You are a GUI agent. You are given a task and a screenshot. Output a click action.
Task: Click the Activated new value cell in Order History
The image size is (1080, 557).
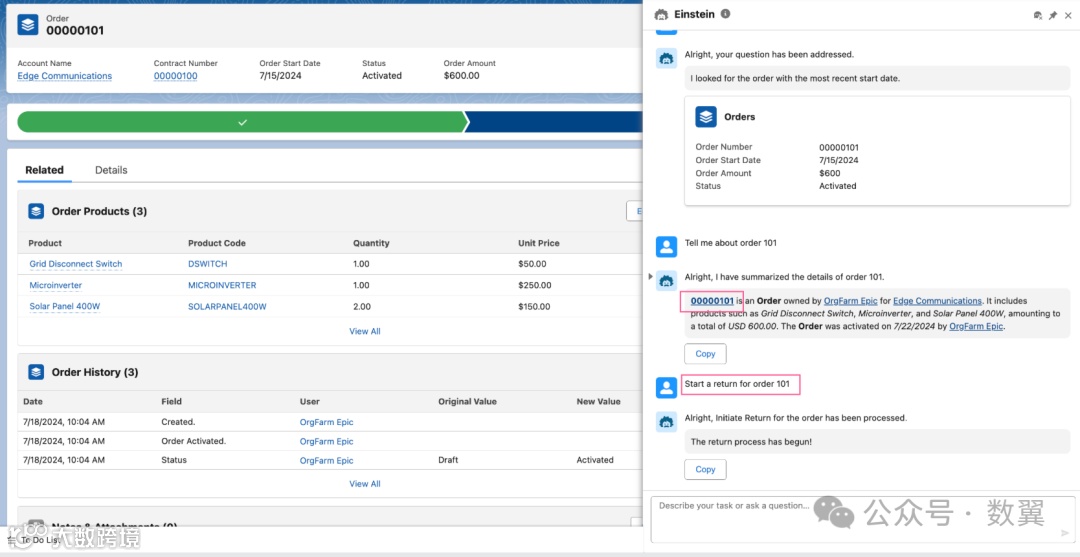pos(595,461)
